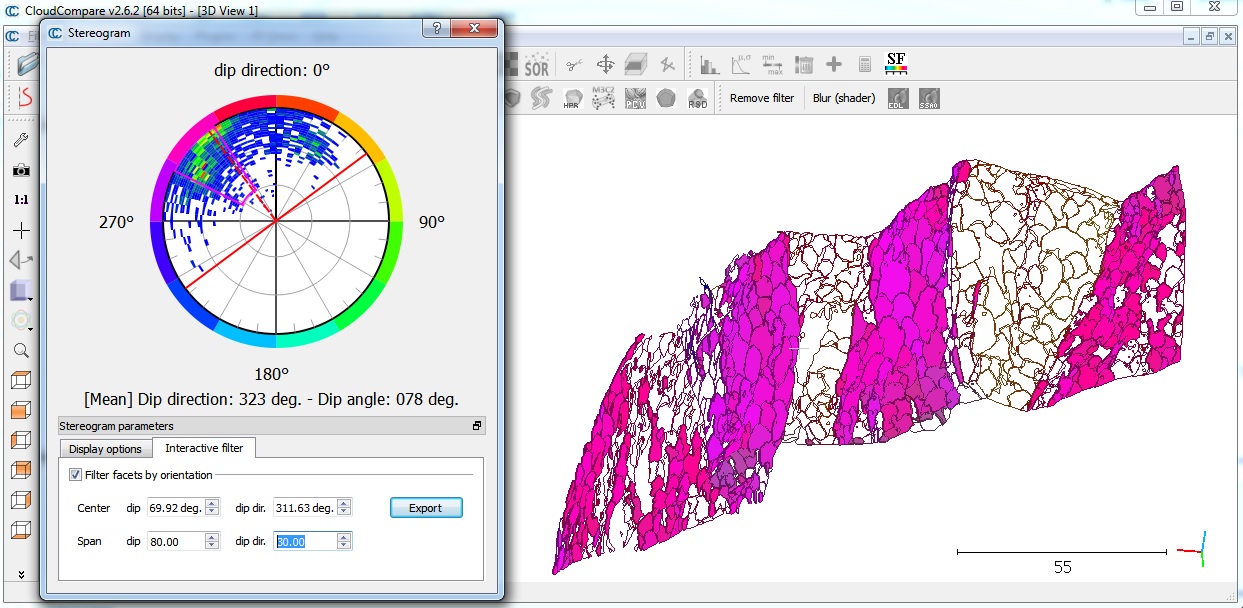Click the top cube view icon in sidebar

[x=21, y=380]
